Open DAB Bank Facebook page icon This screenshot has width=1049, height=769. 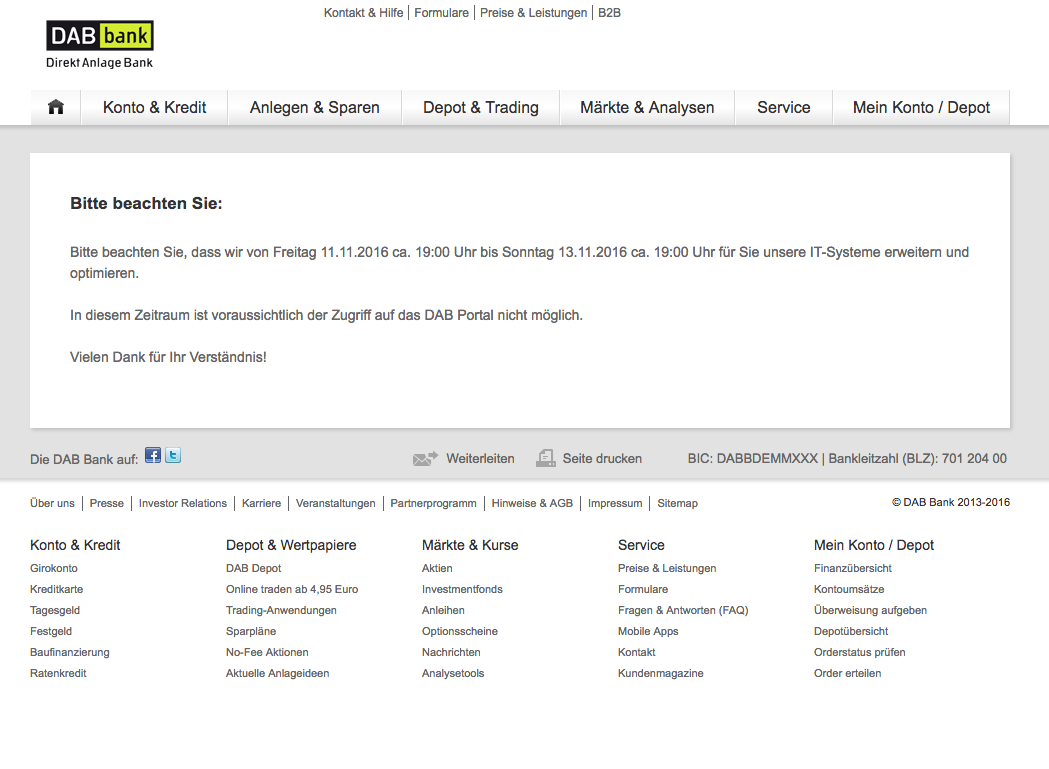point(153,456)
